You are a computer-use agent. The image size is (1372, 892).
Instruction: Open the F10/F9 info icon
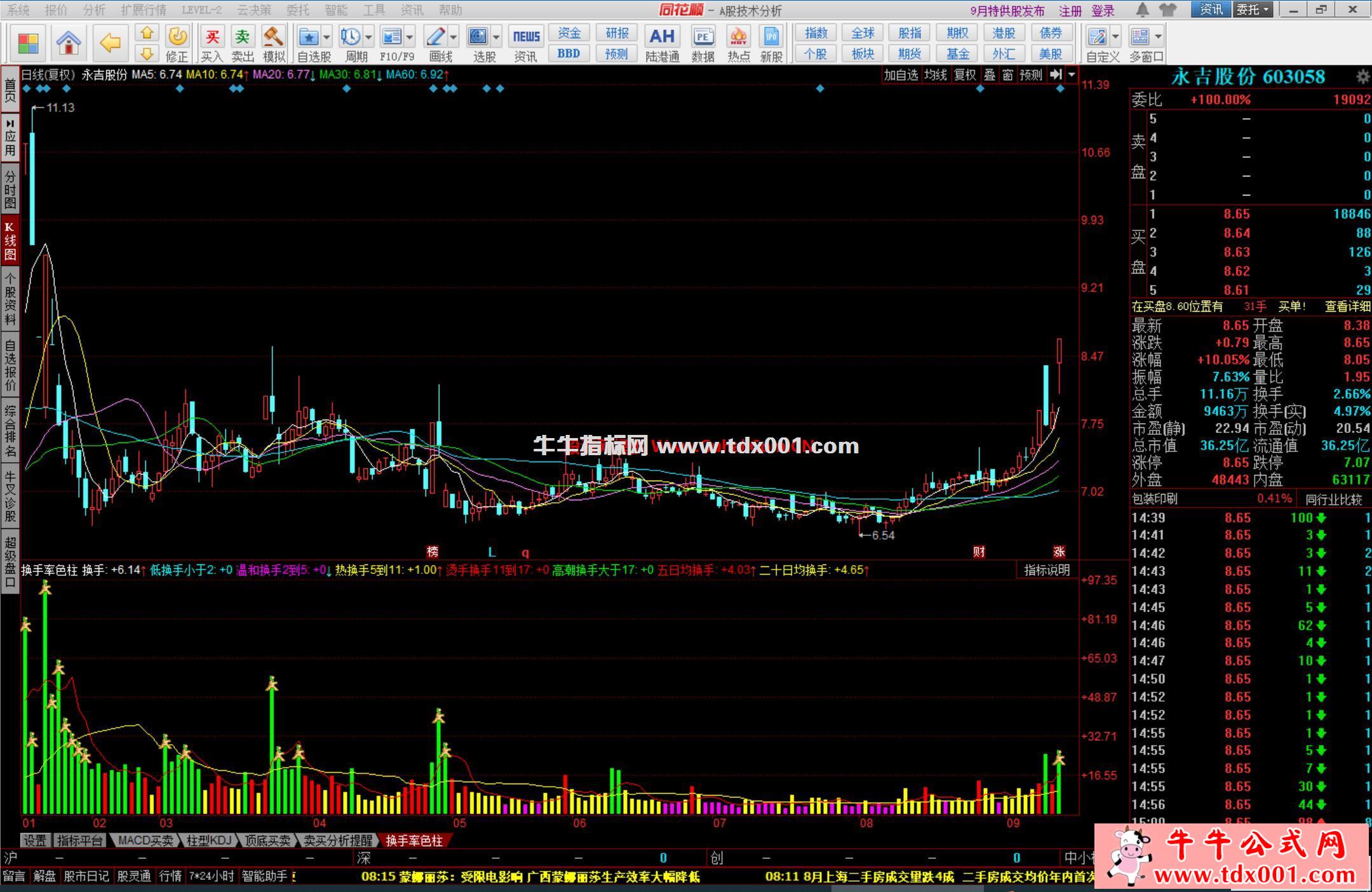click(x=391, y=36)
